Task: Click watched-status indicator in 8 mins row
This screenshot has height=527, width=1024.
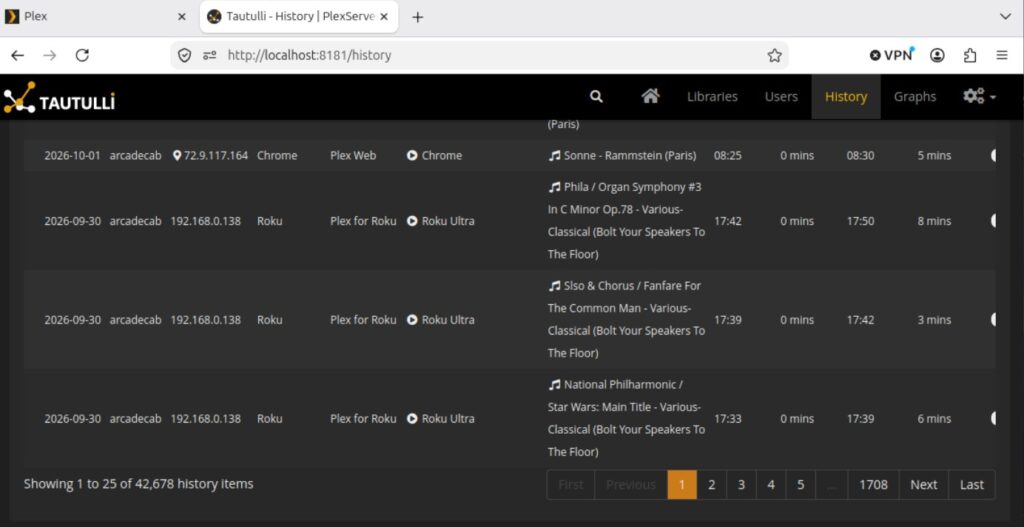Action: 993,221
